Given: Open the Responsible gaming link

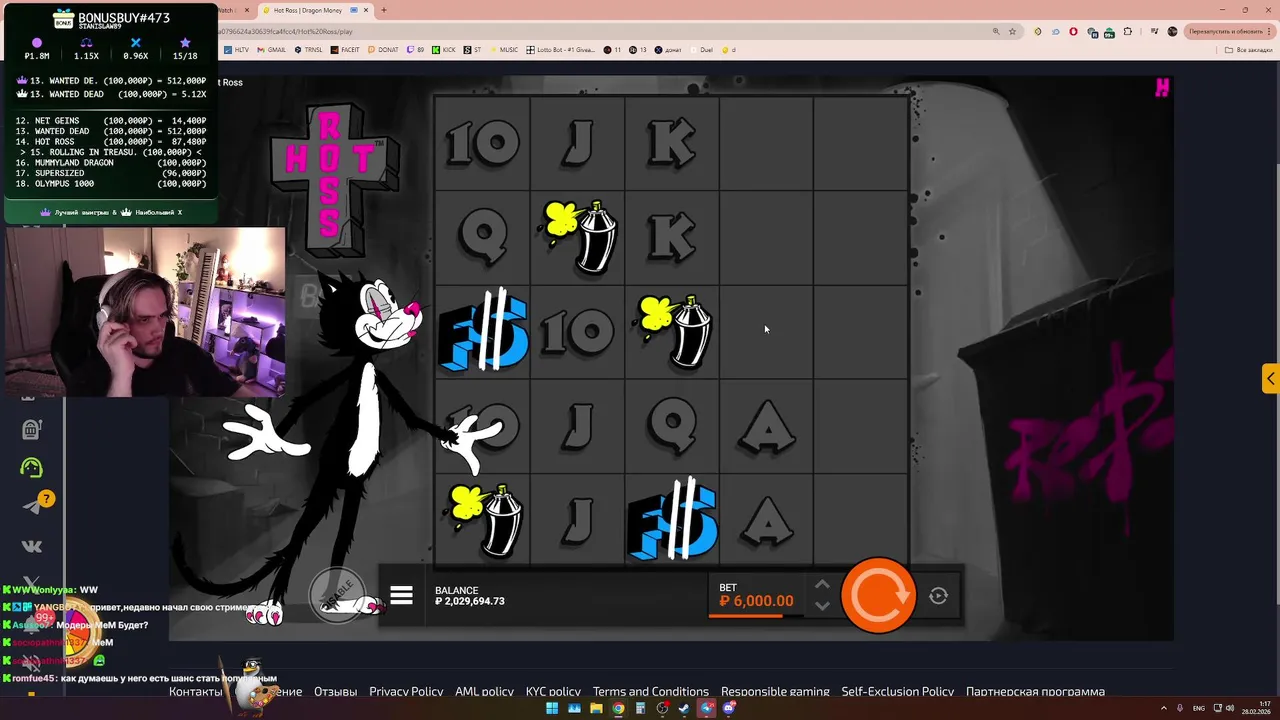Looking at the screenshot, I should point(775,692).
